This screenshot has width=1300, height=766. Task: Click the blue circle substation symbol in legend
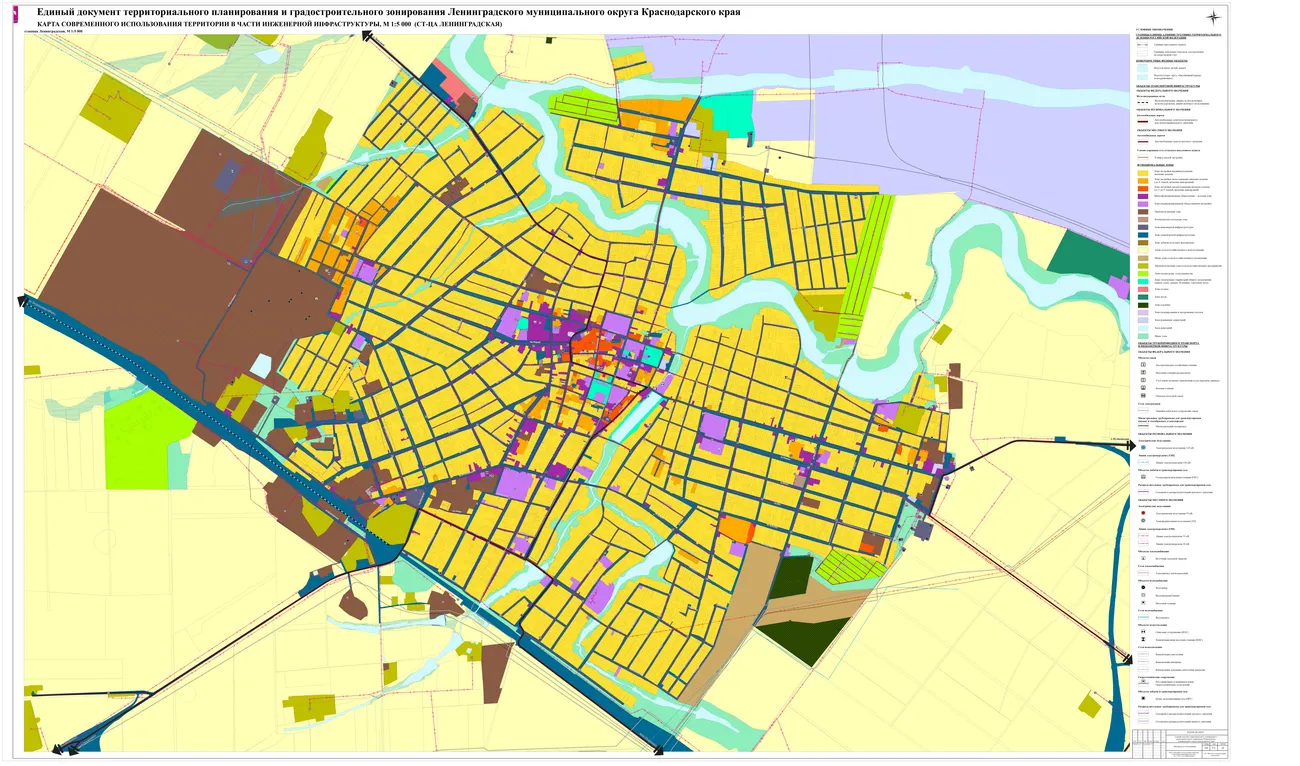(x=1143, y=448)
